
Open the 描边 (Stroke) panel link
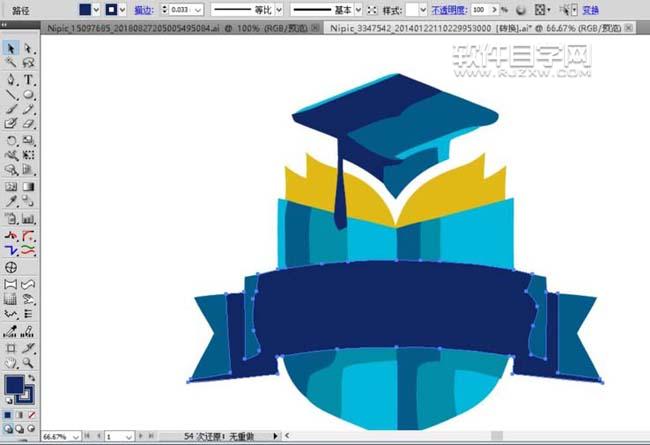point(144,10)
